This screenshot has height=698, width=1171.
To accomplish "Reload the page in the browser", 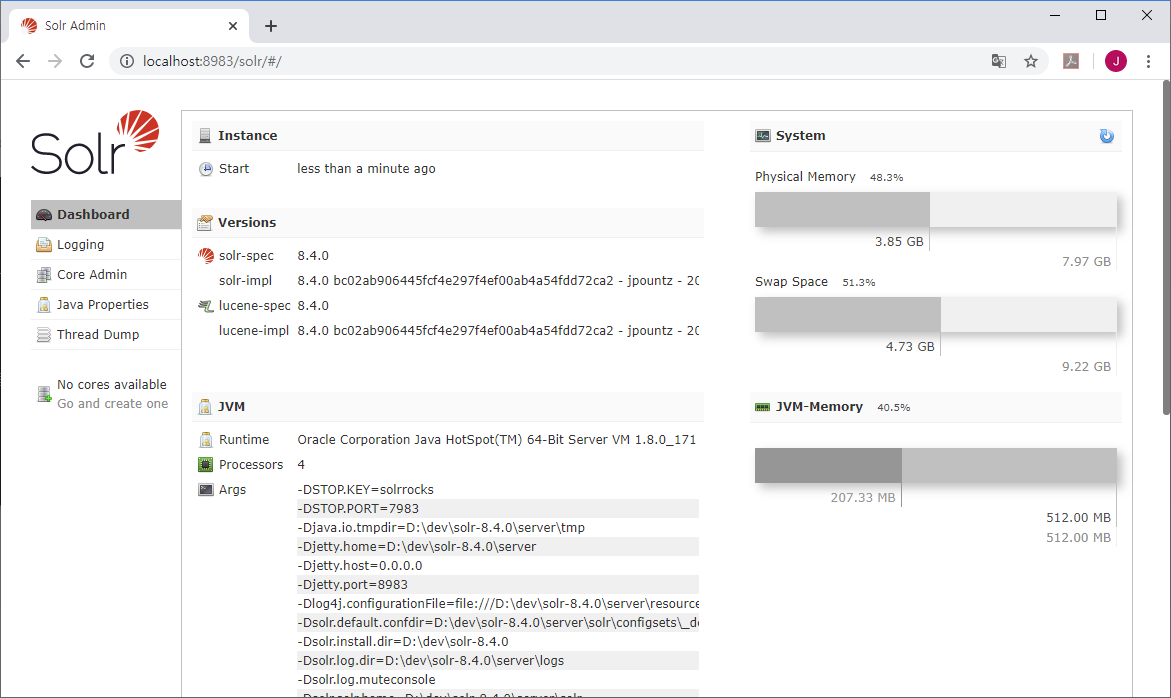I will point(87,61).
